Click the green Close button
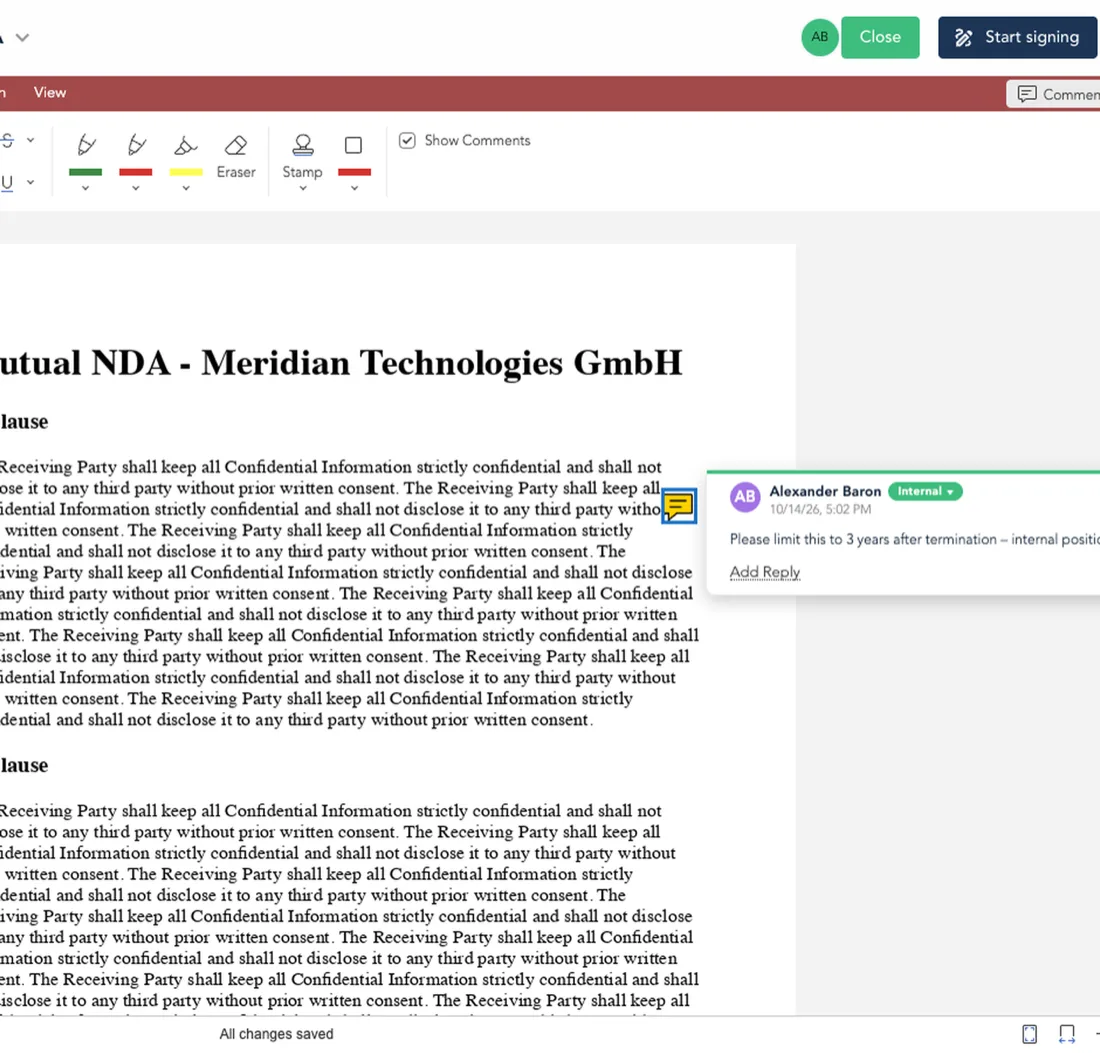Viewport: 1100px width, 1053px height. [x=880, y=37]
